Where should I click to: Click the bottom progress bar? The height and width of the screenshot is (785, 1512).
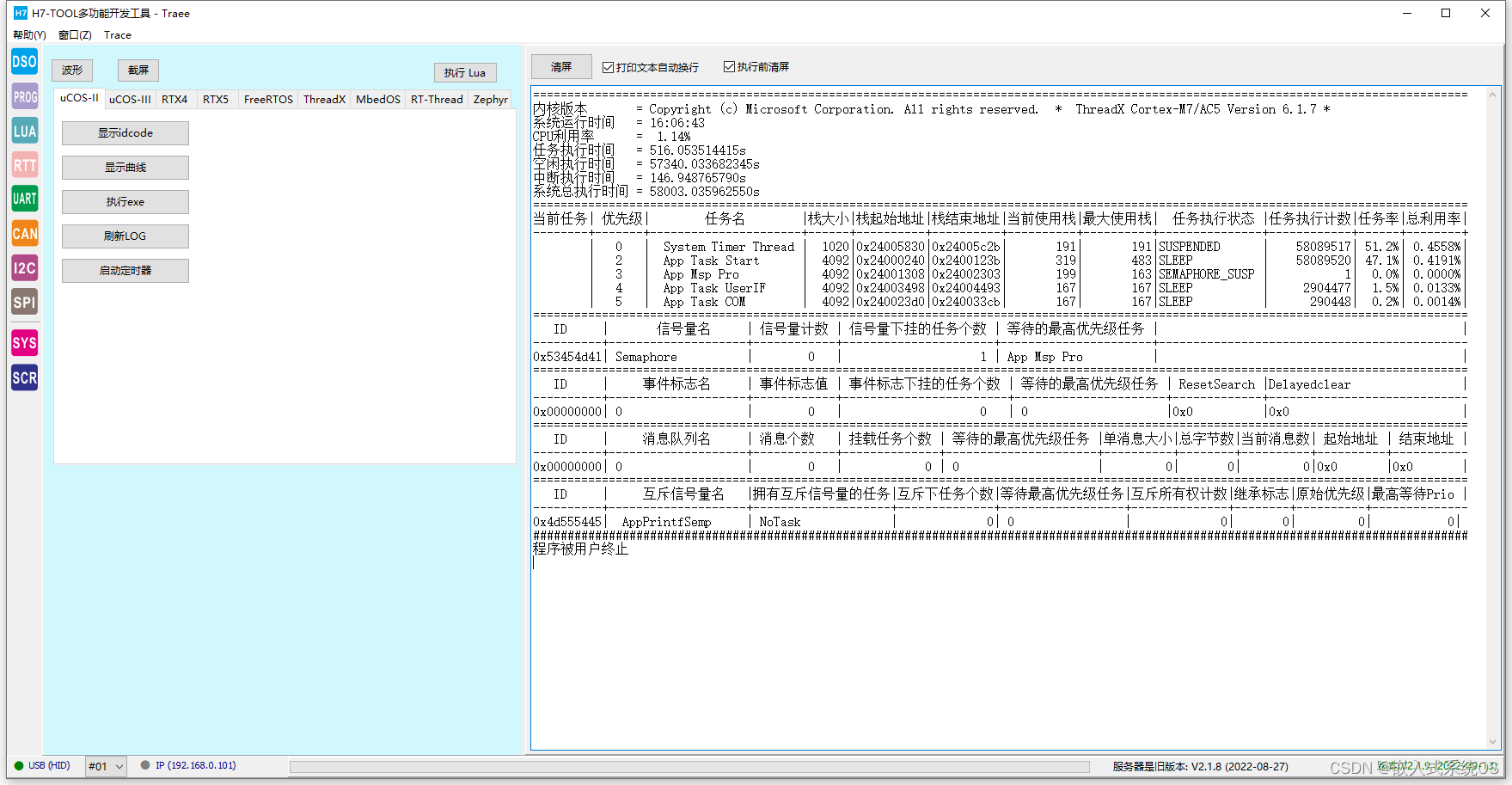tap(689, 767)
